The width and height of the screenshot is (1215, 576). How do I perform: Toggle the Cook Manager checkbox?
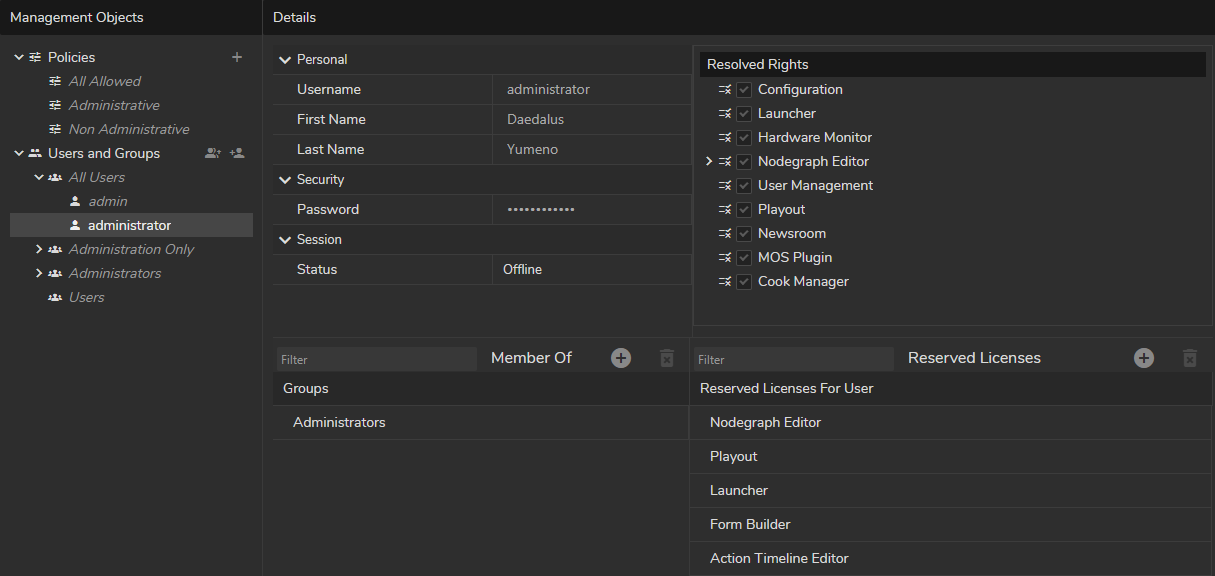coord(744,282)
